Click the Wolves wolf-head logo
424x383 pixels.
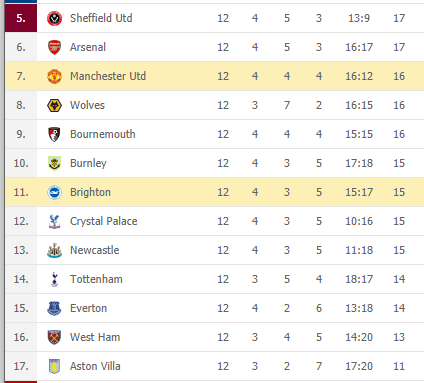54,105
